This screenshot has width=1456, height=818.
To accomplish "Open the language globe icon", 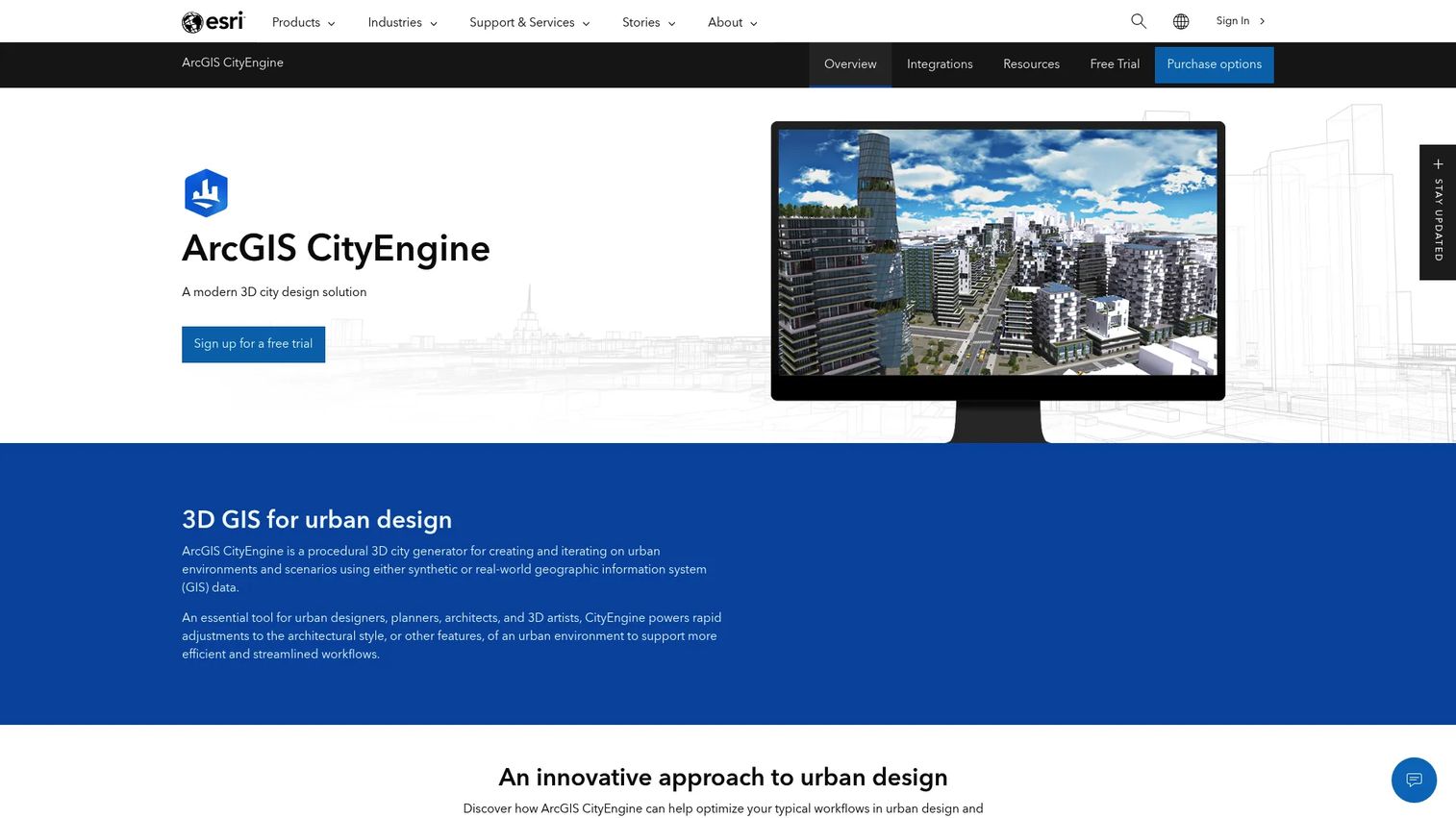I will pyautogui.click(x=1181, y=21).
